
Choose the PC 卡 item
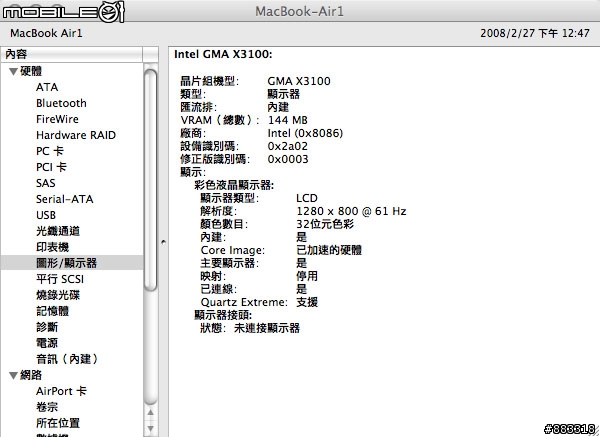(50, 151)
